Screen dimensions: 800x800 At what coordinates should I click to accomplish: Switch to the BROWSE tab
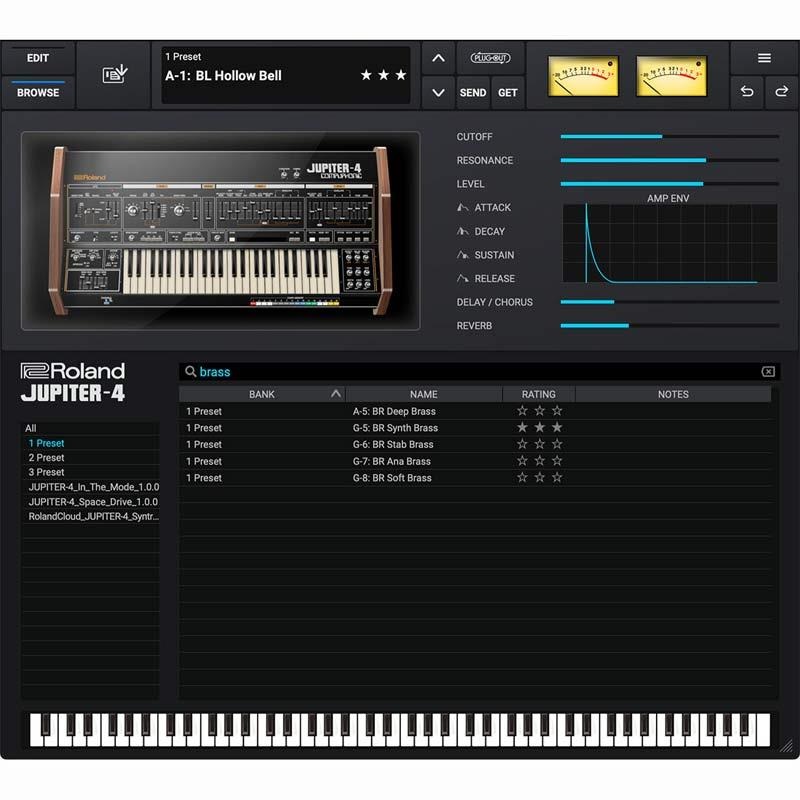[39, 93]
